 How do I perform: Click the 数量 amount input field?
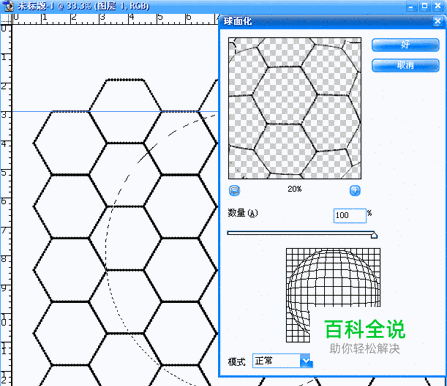350,216
